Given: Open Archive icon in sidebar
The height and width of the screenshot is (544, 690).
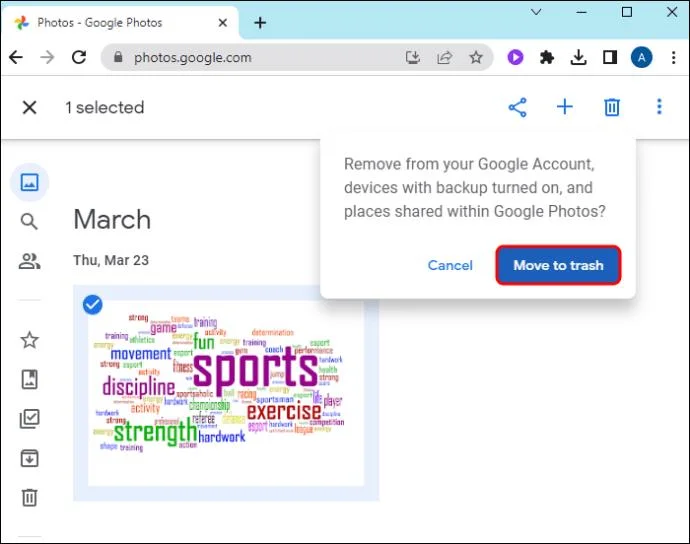Looking at the screenshot, I should [29, 458].
